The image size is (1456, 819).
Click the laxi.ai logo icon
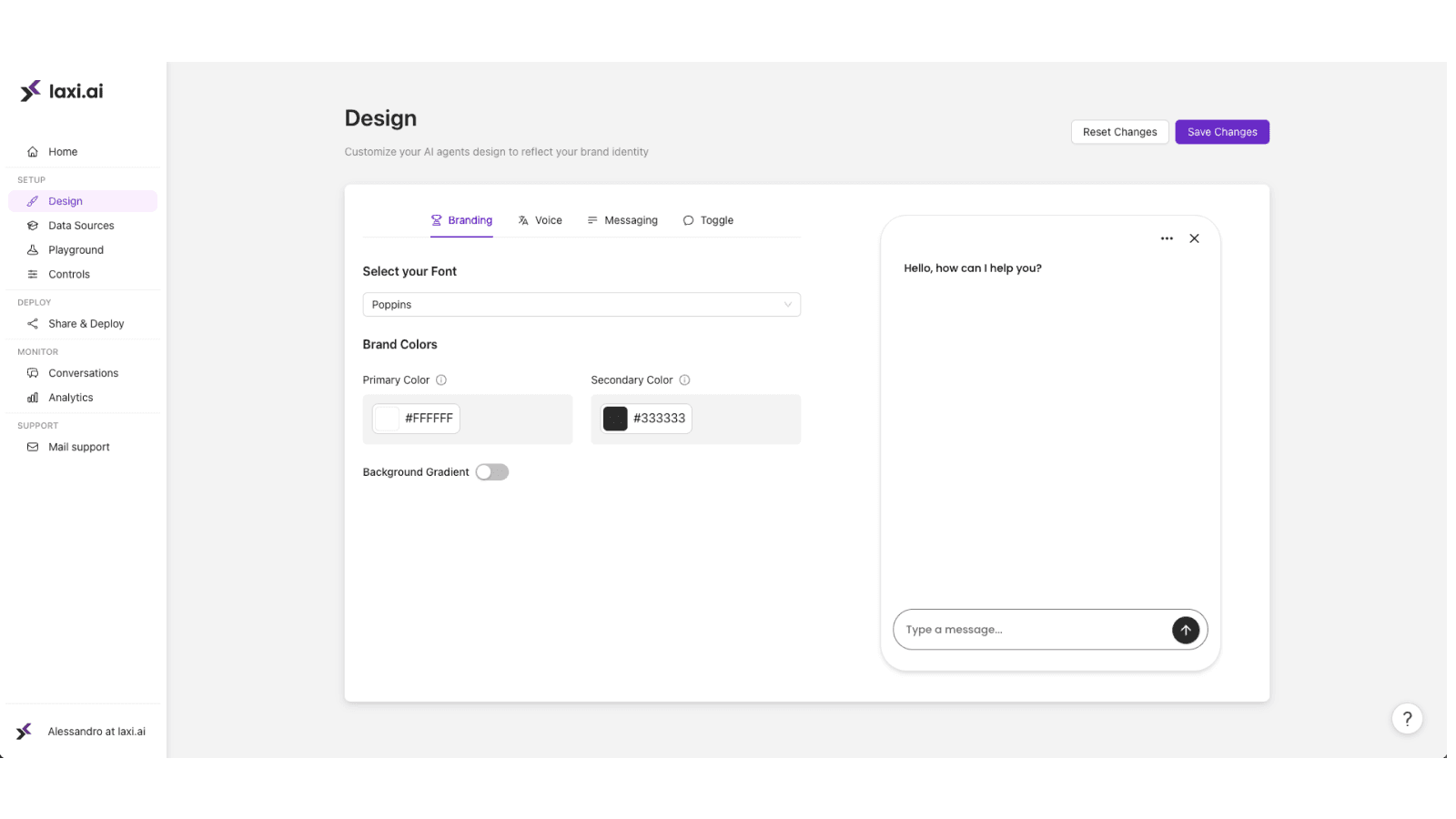pos(28,90)
